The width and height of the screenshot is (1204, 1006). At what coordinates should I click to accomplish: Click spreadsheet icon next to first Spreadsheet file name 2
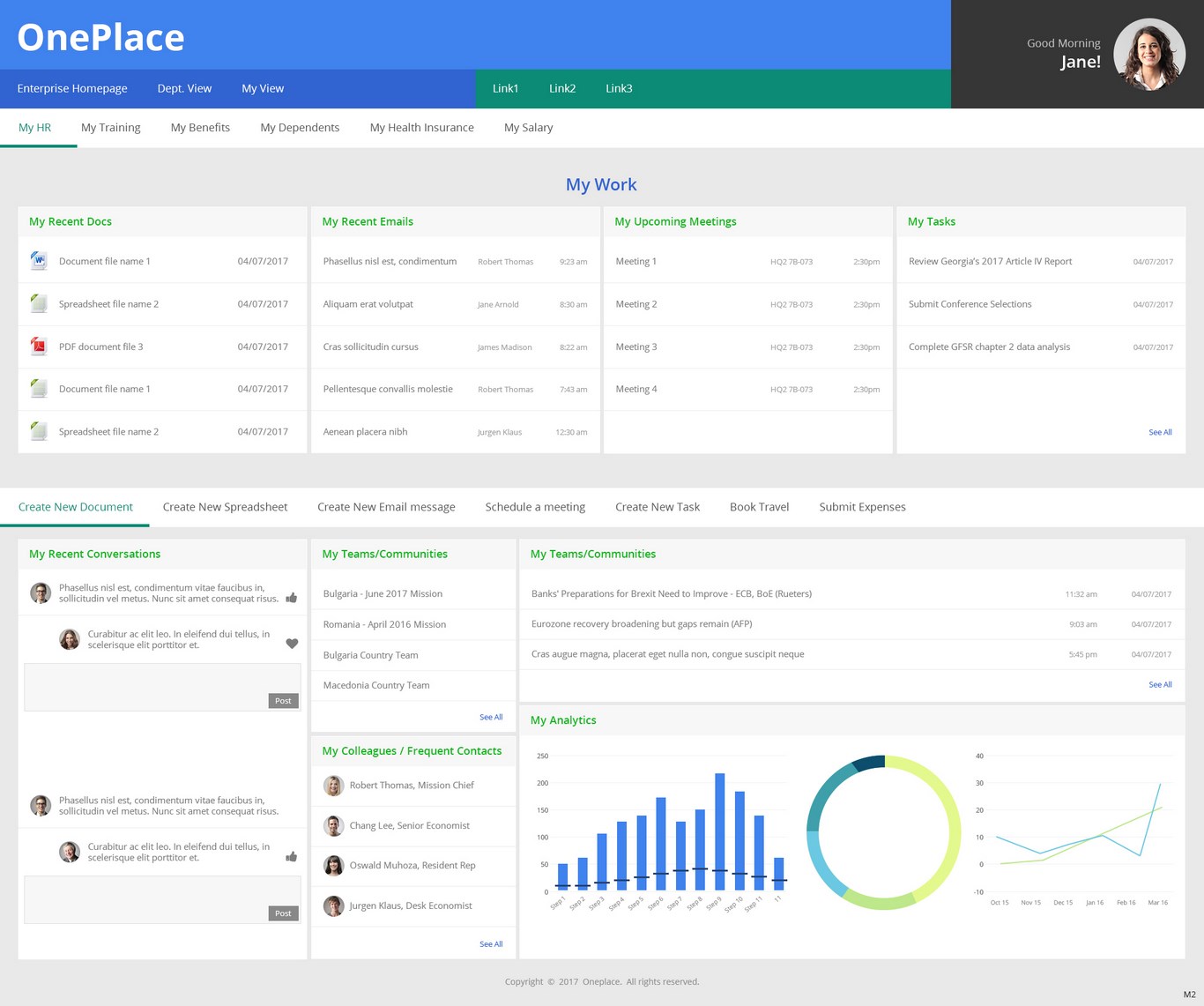(39, 304)
